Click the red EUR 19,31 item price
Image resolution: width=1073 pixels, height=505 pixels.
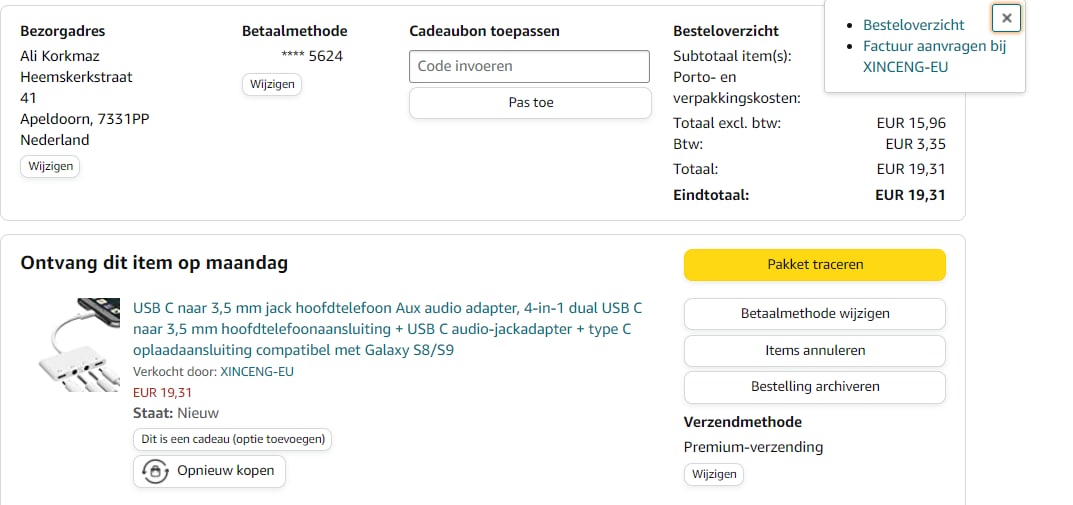click(x=162, y=392)
